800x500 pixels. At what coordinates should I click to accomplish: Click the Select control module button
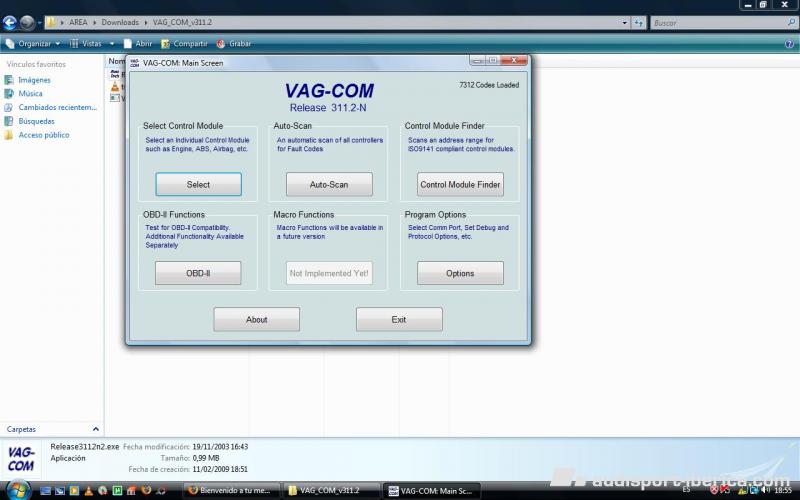click(x=198, y=184)
